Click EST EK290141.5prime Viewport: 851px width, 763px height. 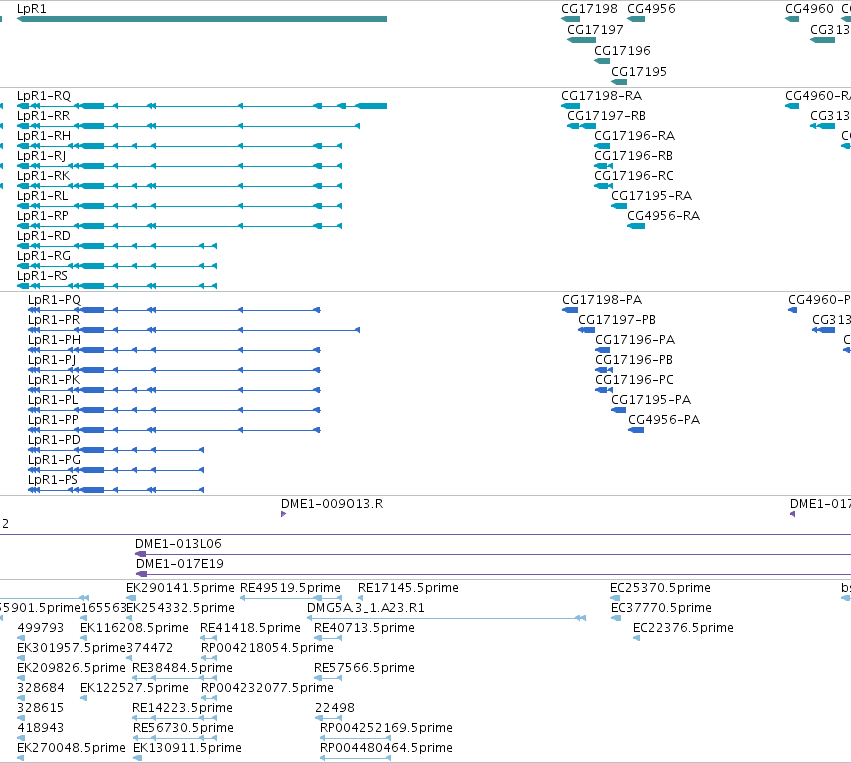[131, 598]
